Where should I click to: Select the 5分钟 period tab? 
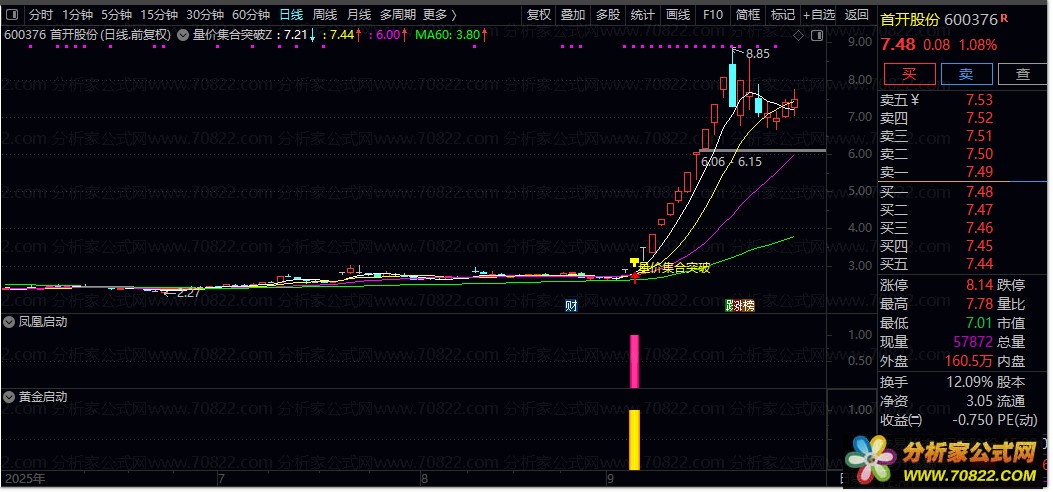pos(117,14)
